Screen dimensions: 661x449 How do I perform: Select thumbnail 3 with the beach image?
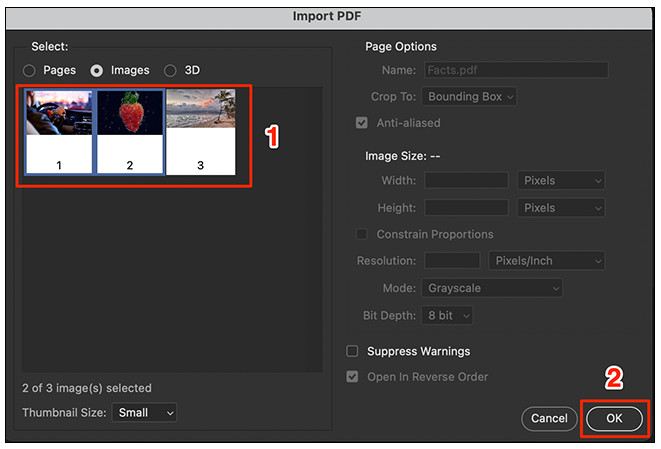pyautogui.click(x=200, y=131)
